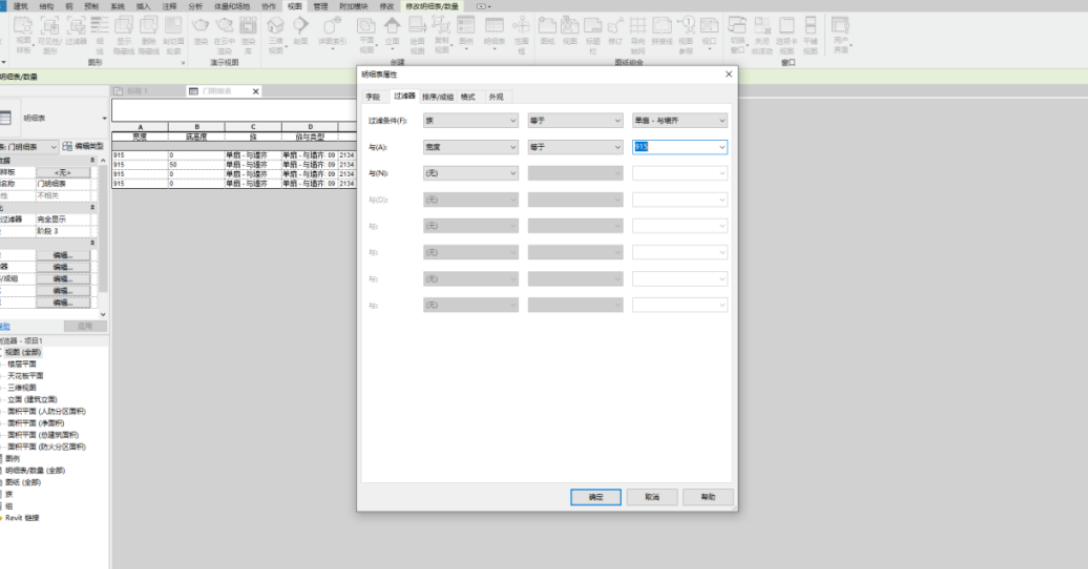
Task: Switch to the 字段 fields tab
Action: click(373, 97)
